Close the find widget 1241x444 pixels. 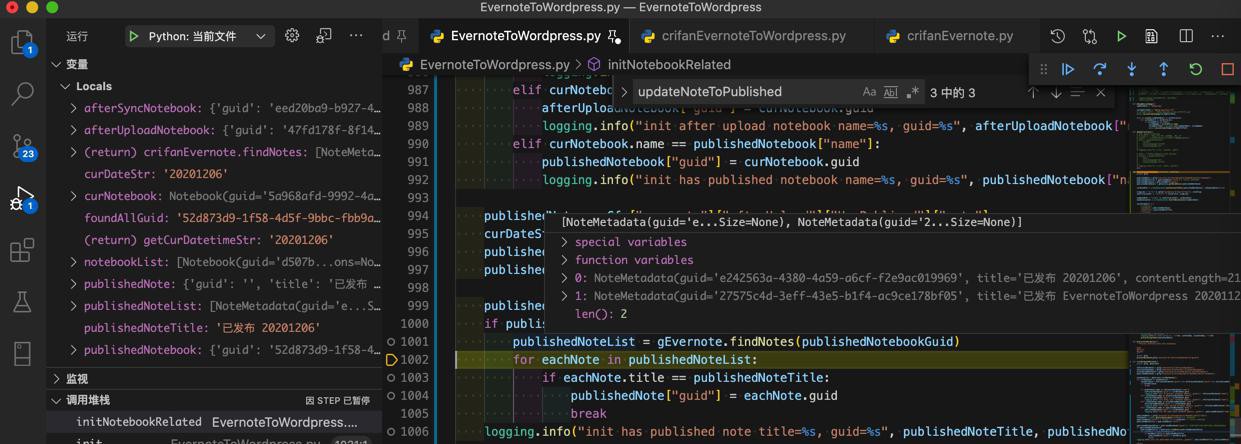click(1101, 92)
